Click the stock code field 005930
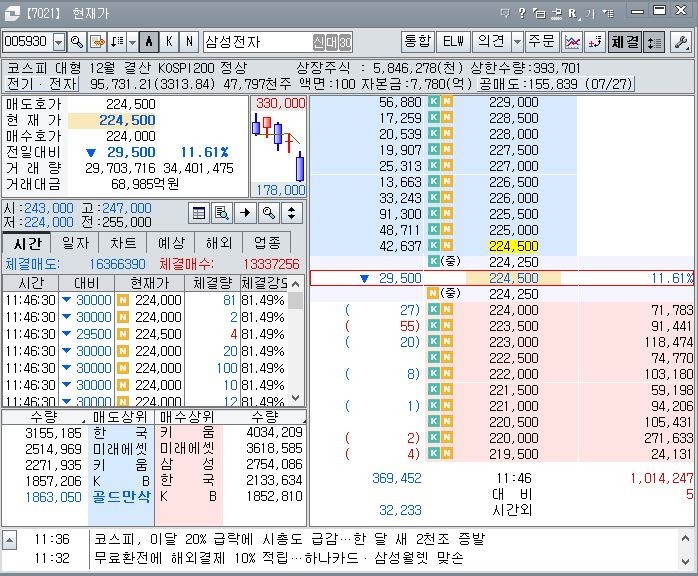The image size is (698, 576). (x=28, y=42)
